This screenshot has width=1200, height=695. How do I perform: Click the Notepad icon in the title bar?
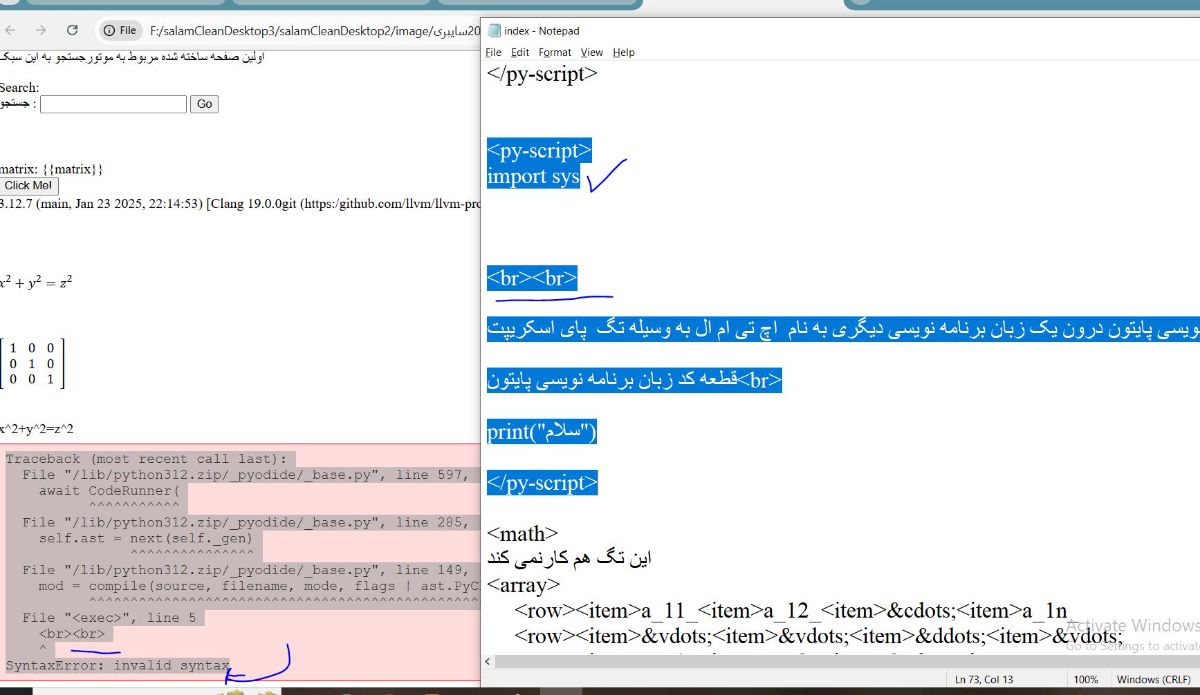coord(494,30)
